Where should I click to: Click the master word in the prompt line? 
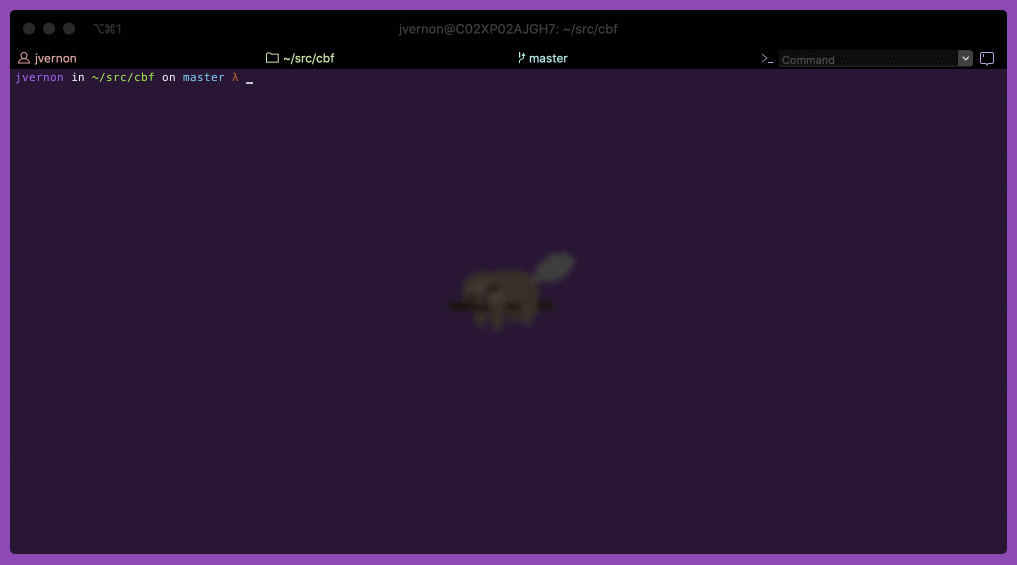(x=204, y=77)
